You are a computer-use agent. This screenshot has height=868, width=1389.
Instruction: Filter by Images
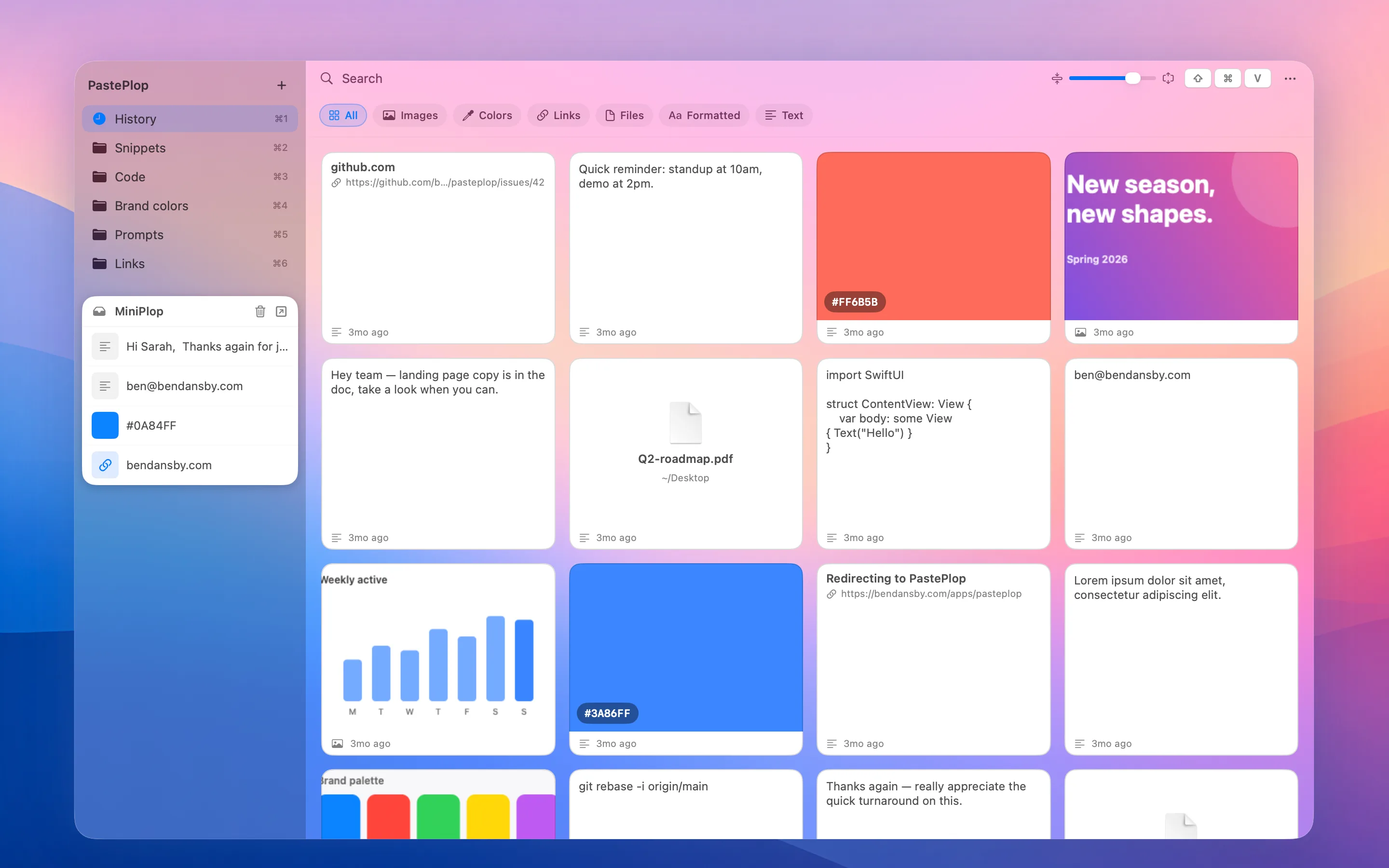410,115
